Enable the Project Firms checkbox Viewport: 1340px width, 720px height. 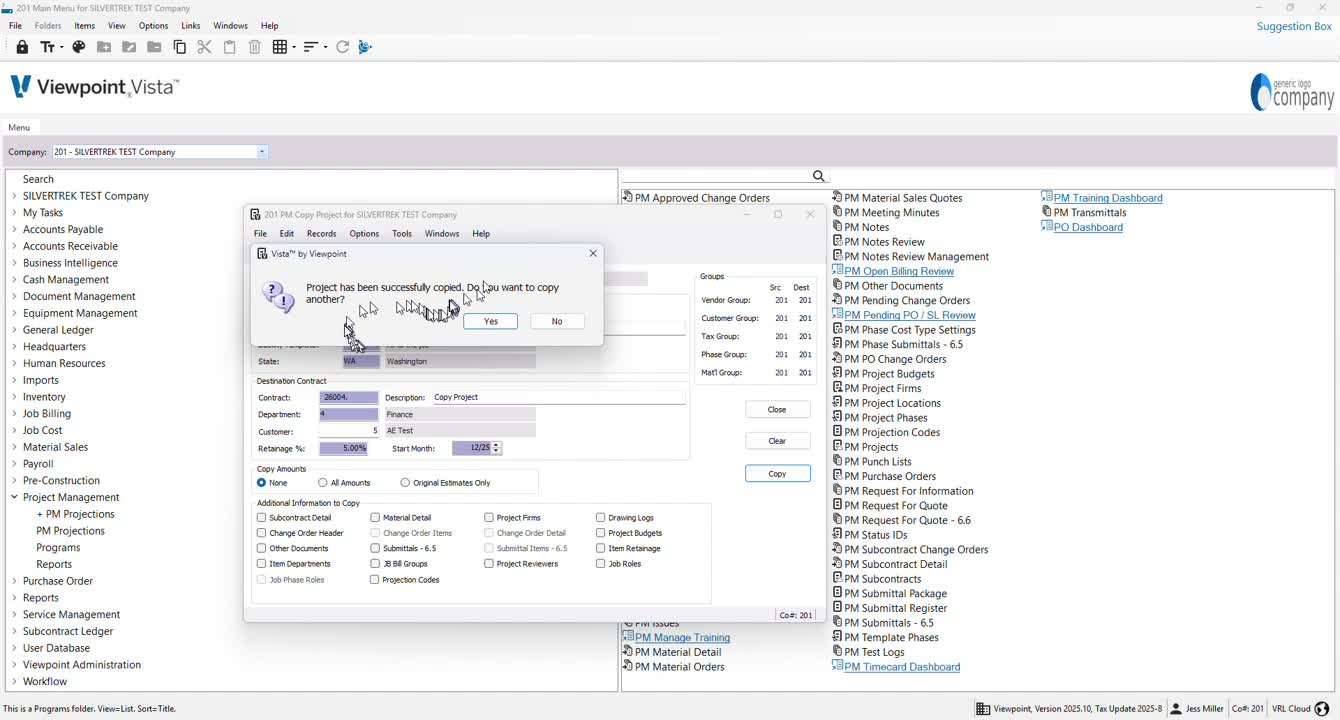[489, 518]
